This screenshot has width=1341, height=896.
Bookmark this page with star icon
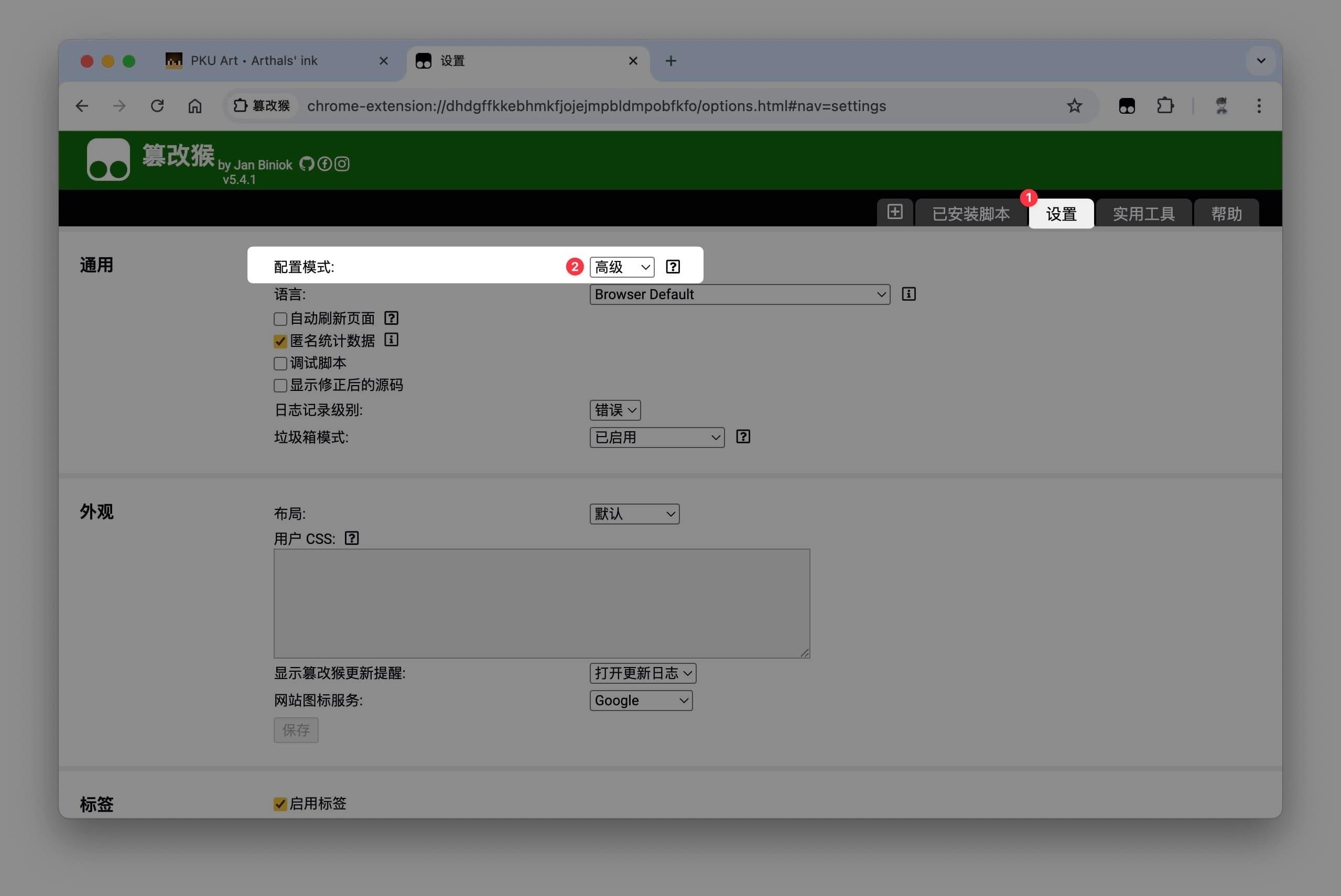pyautogui.click(x=1074, y=106)
